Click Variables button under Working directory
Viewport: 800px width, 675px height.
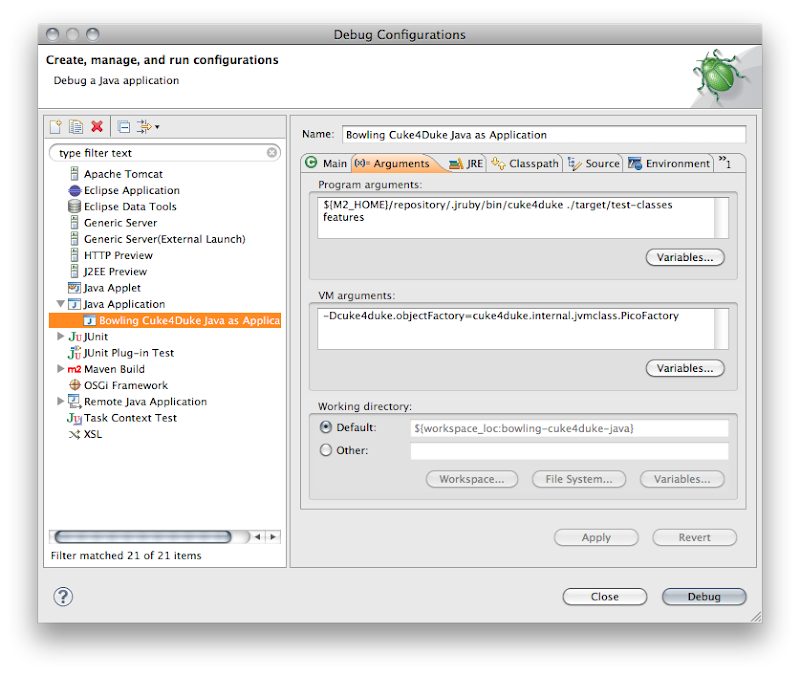682,479
